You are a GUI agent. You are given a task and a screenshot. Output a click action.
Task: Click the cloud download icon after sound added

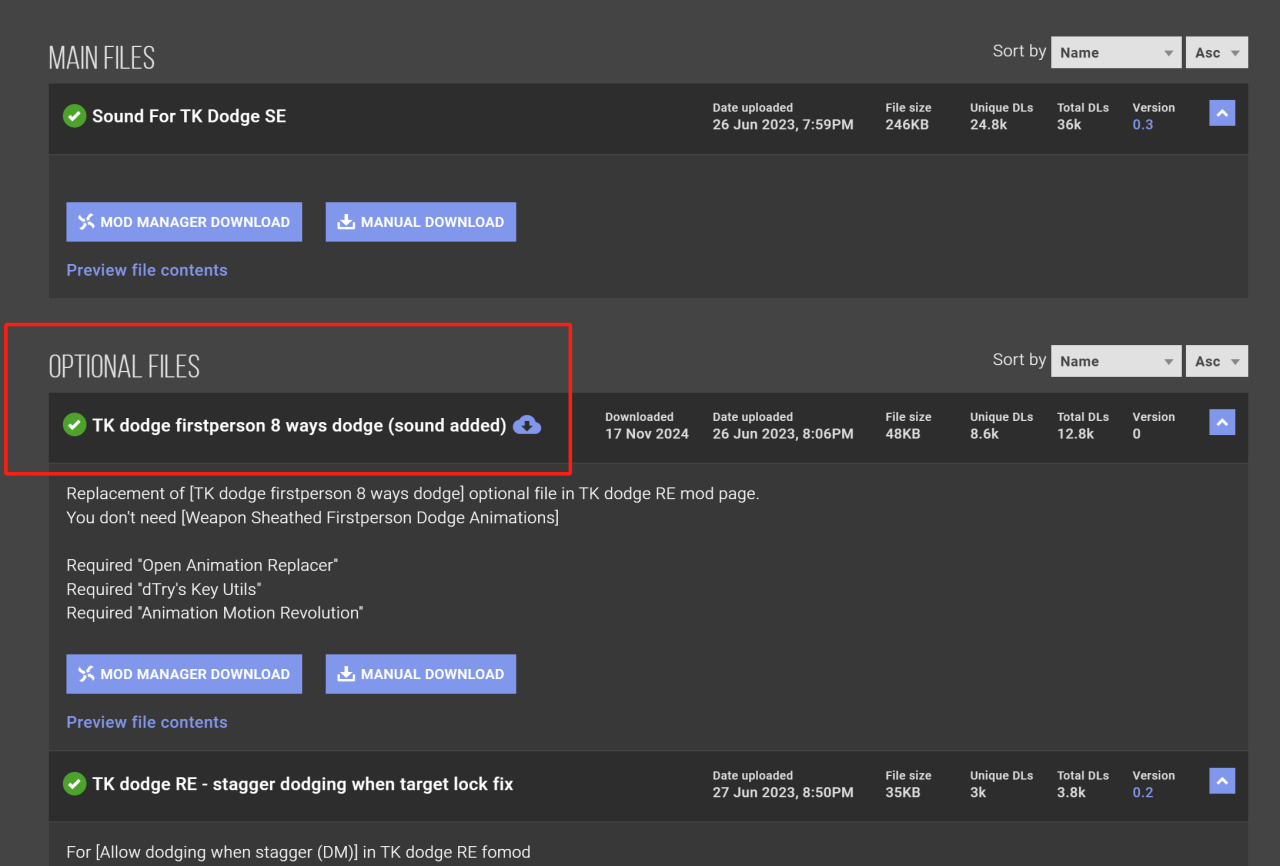(527, 425)
